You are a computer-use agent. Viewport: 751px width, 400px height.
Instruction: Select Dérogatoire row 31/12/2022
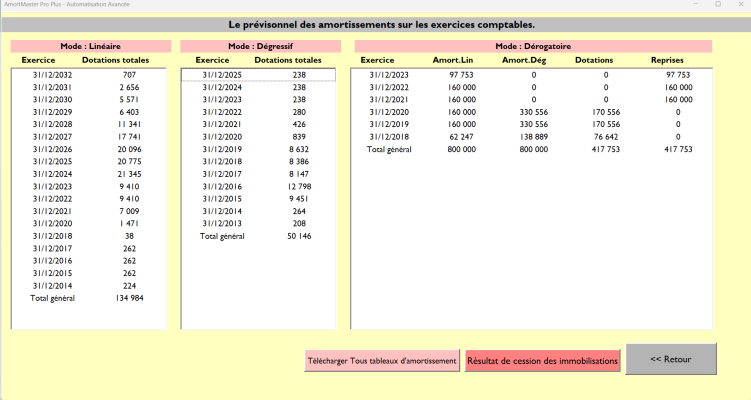tap(531, 87)
